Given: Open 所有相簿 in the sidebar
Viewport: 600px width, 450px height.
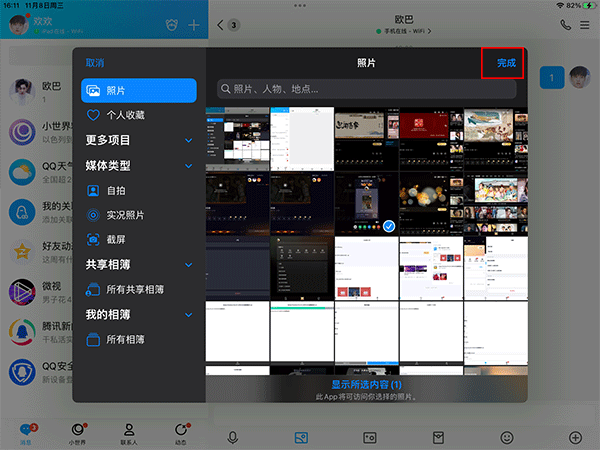Looking at the screenshot, I should click(125, 340).
